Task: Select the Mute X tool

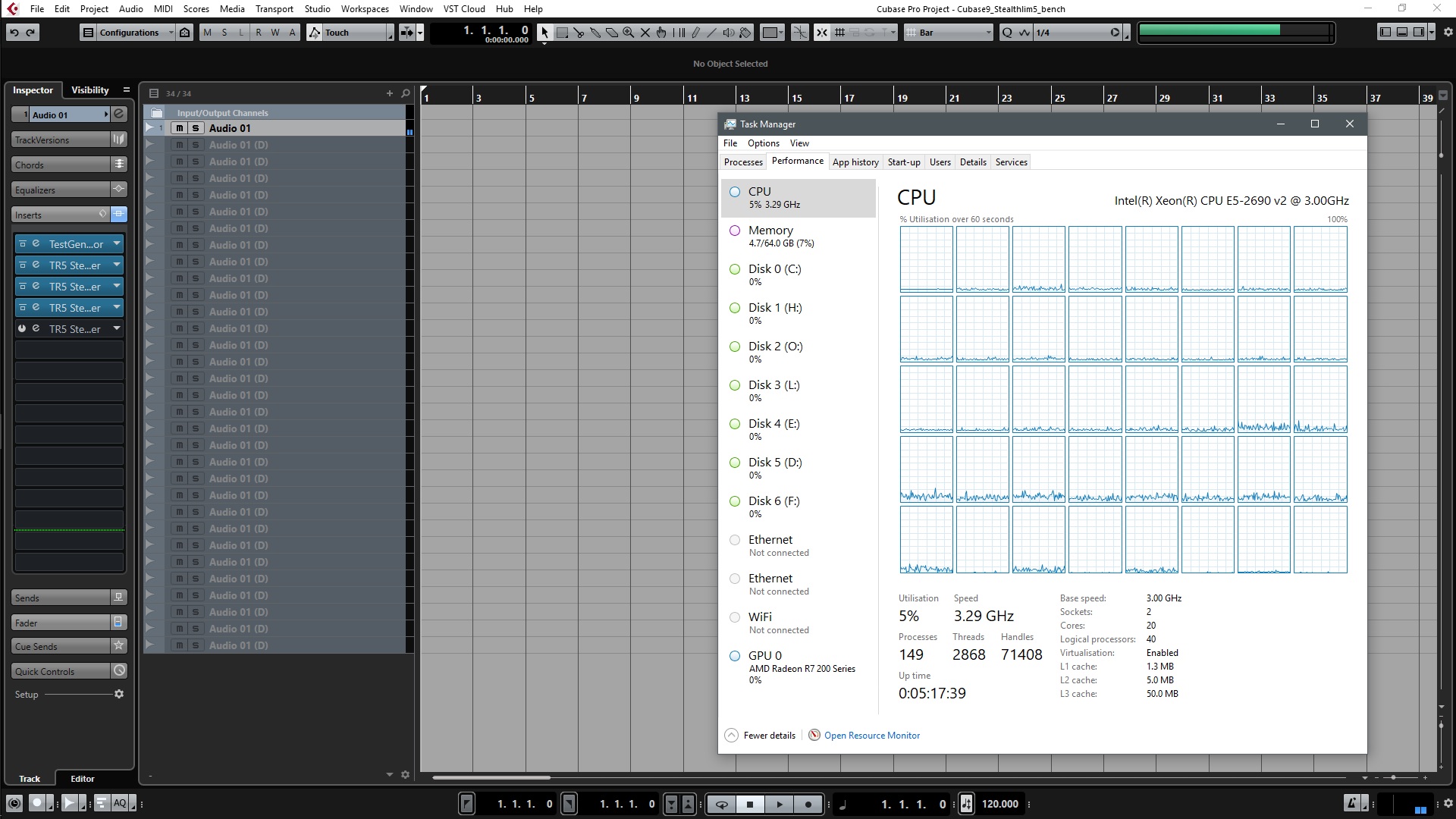Action: coord(645,33)
